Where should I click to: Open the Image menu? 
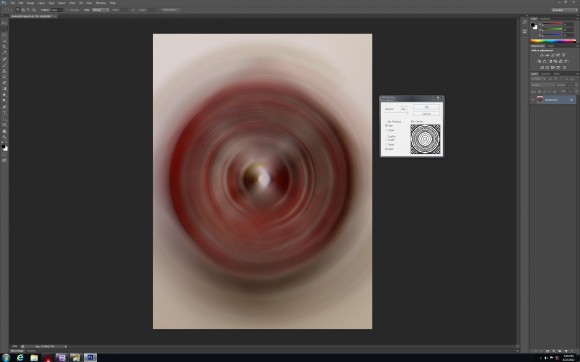[30, 3]
